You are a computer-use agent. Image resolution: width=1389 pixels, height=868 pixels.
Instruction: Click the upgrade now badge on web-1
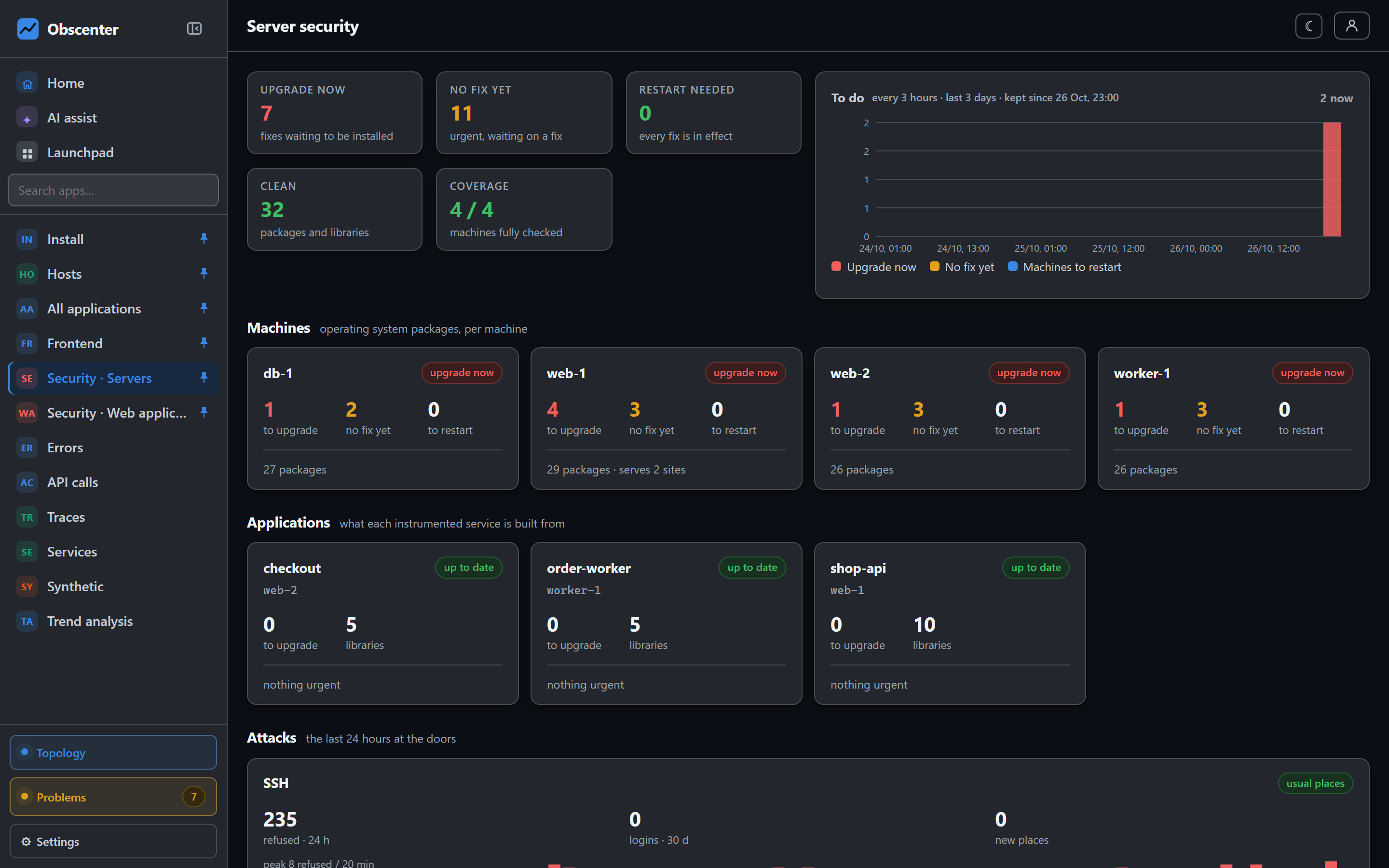745,373
